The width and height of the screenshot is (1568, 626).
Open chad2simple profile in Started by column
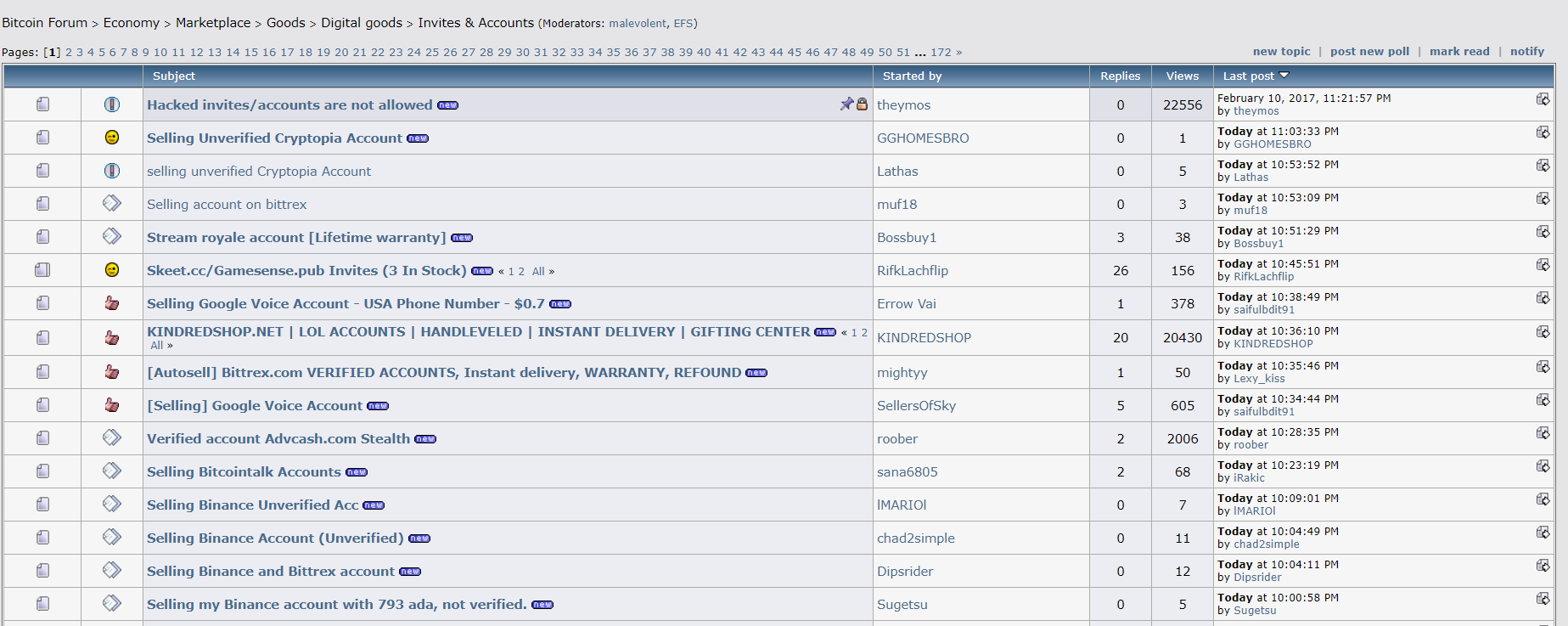coord(916,539)
